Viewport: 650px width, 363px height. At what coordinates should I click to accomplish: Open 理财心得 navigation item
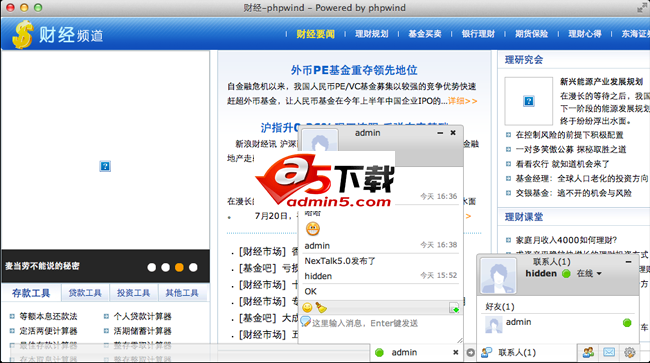[585, 34]
